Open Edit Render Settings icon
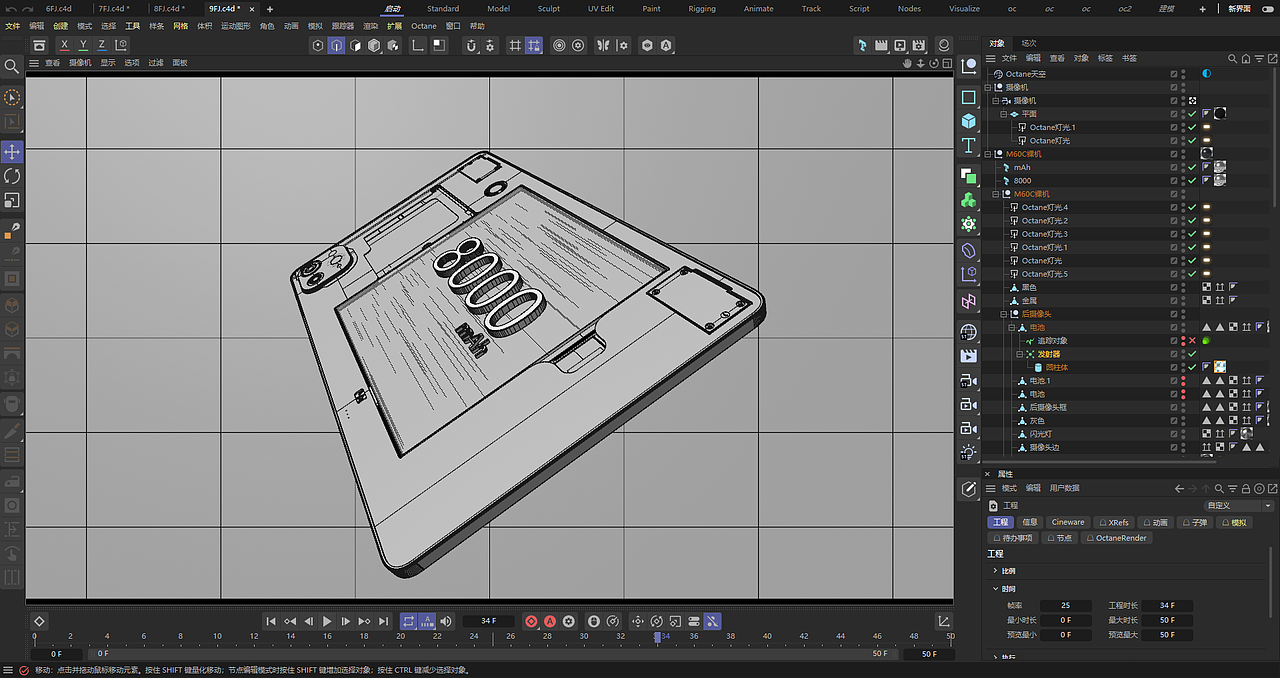This screenshot has width=1280, height=678. click(x=919, y=45)
